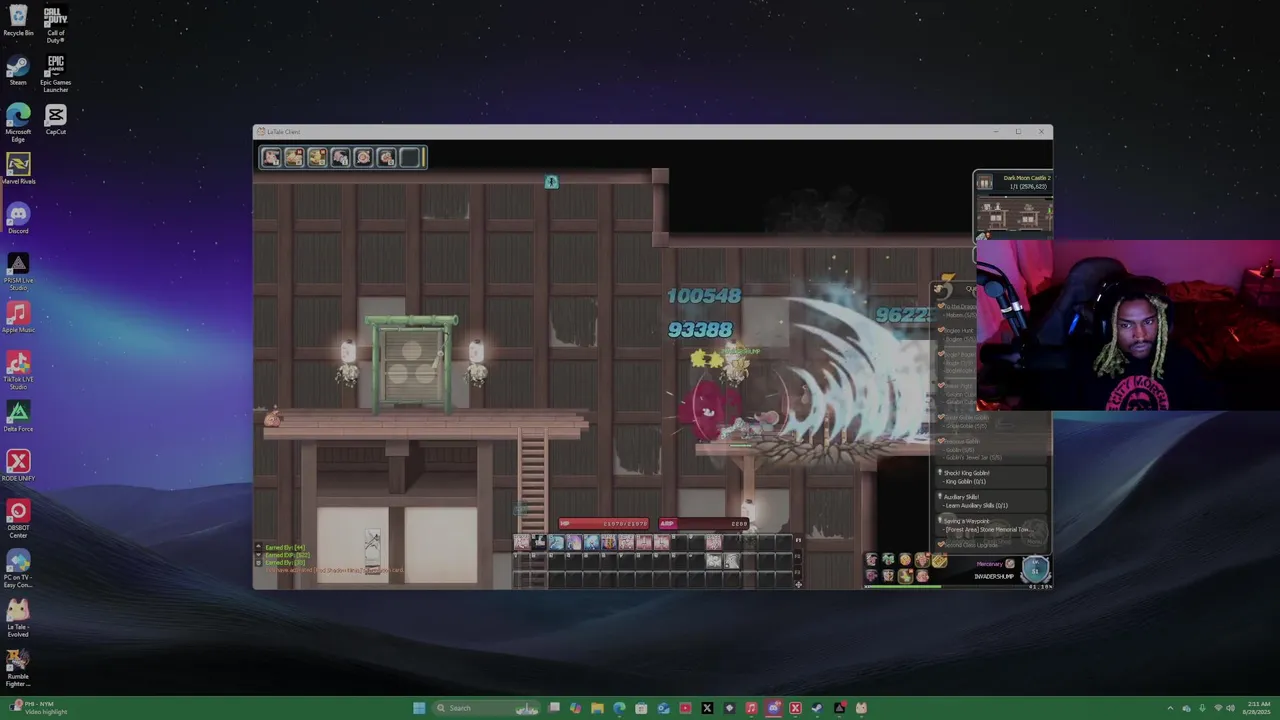1280x720 pixels.
Task: Open the OBSBOT Center desktop shortcut
Action: pos(18,518)
